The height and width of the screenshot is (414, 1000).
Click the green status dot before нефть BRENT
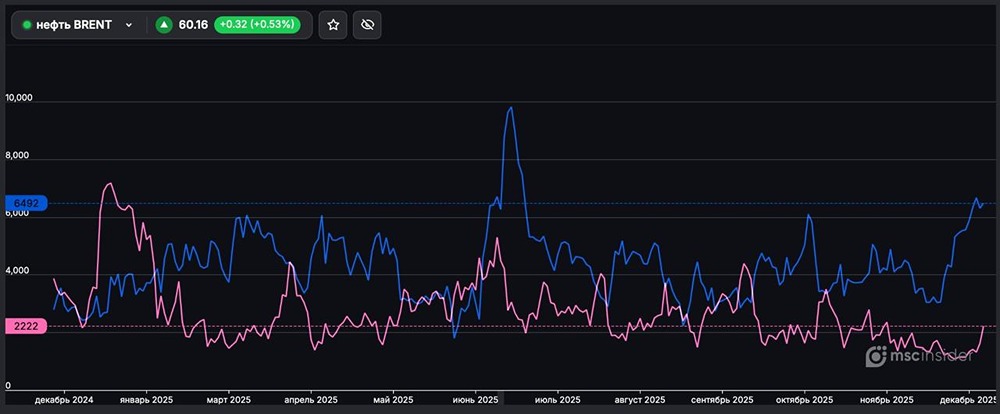[x=27, y=25]
